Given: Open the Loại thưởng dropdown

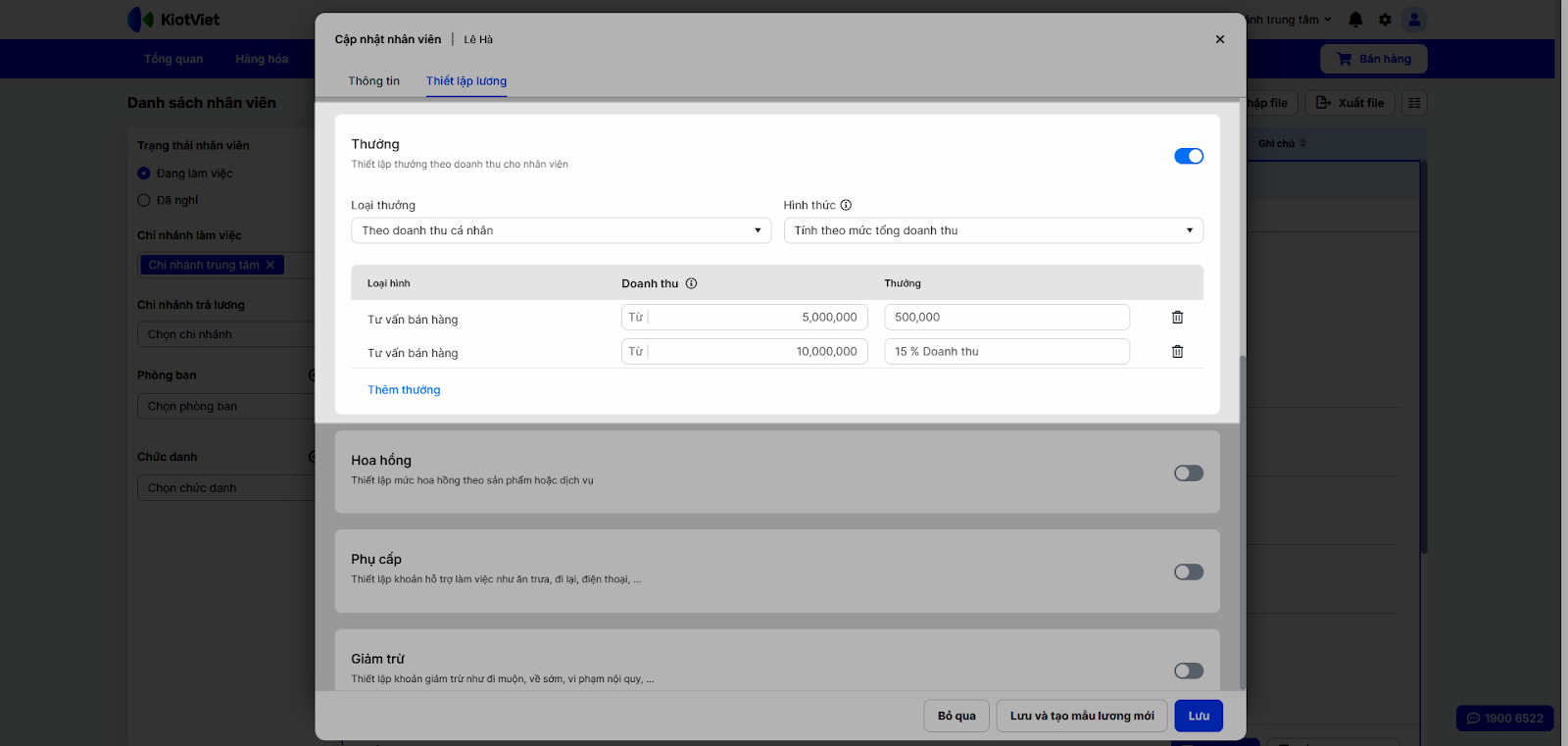Looking at the screenshot, I should pyautogui.click(x=561, y=230).
